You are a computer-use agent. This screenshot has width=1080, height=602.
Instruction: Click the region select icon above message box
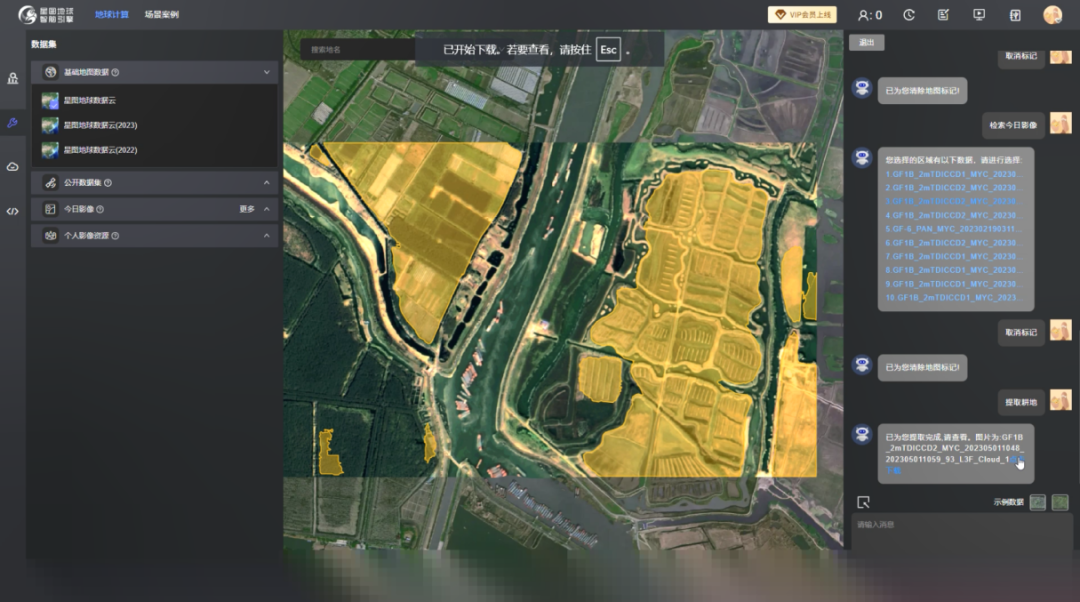(x=864, y=502)
